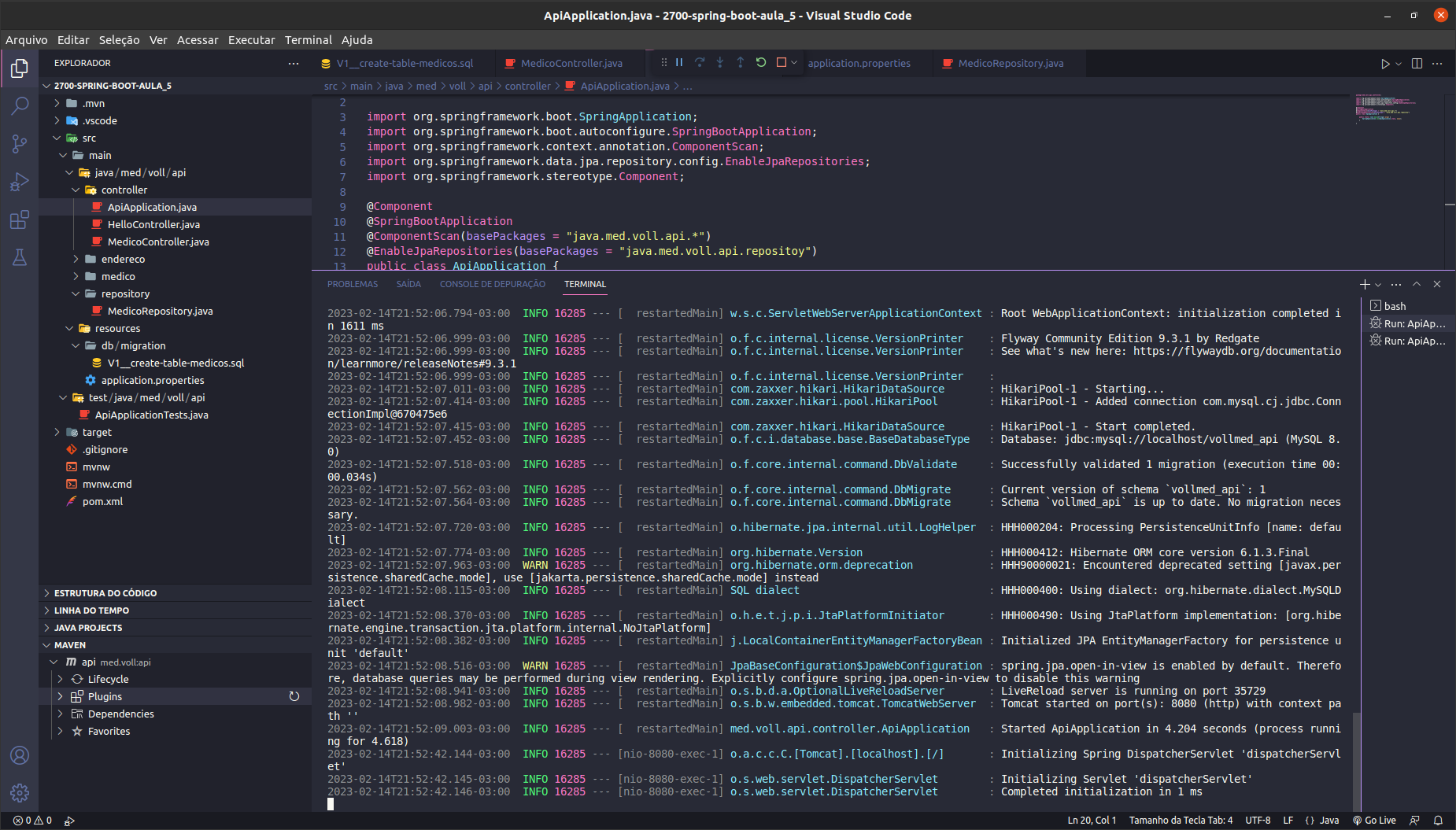The image size is (1456, 830).
Task: Open stop button session dropdown arrow
Action: point(794,62)
